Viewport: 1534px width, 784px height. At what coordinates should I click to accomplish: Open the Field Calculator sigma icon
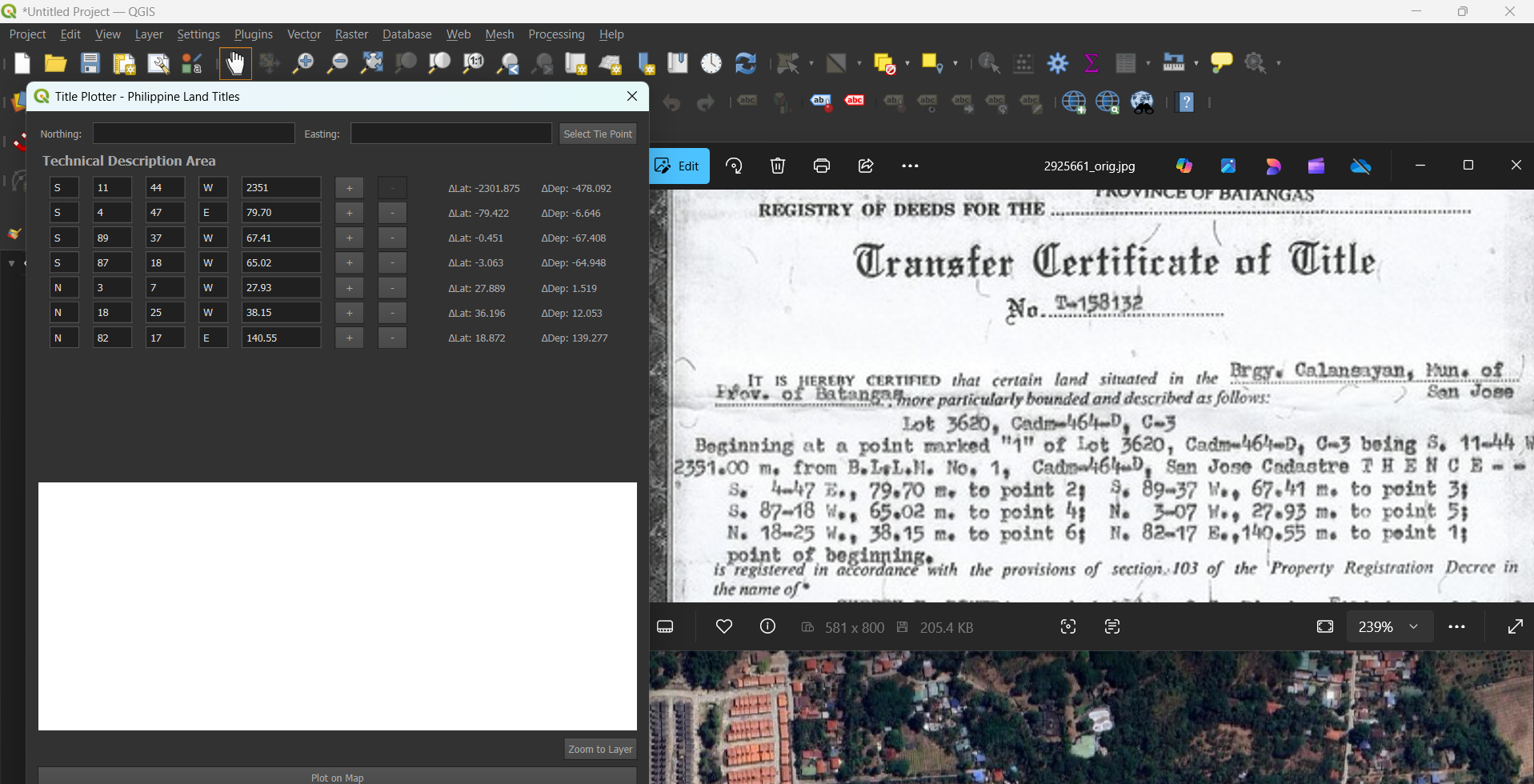click(x=1091, y=63)
